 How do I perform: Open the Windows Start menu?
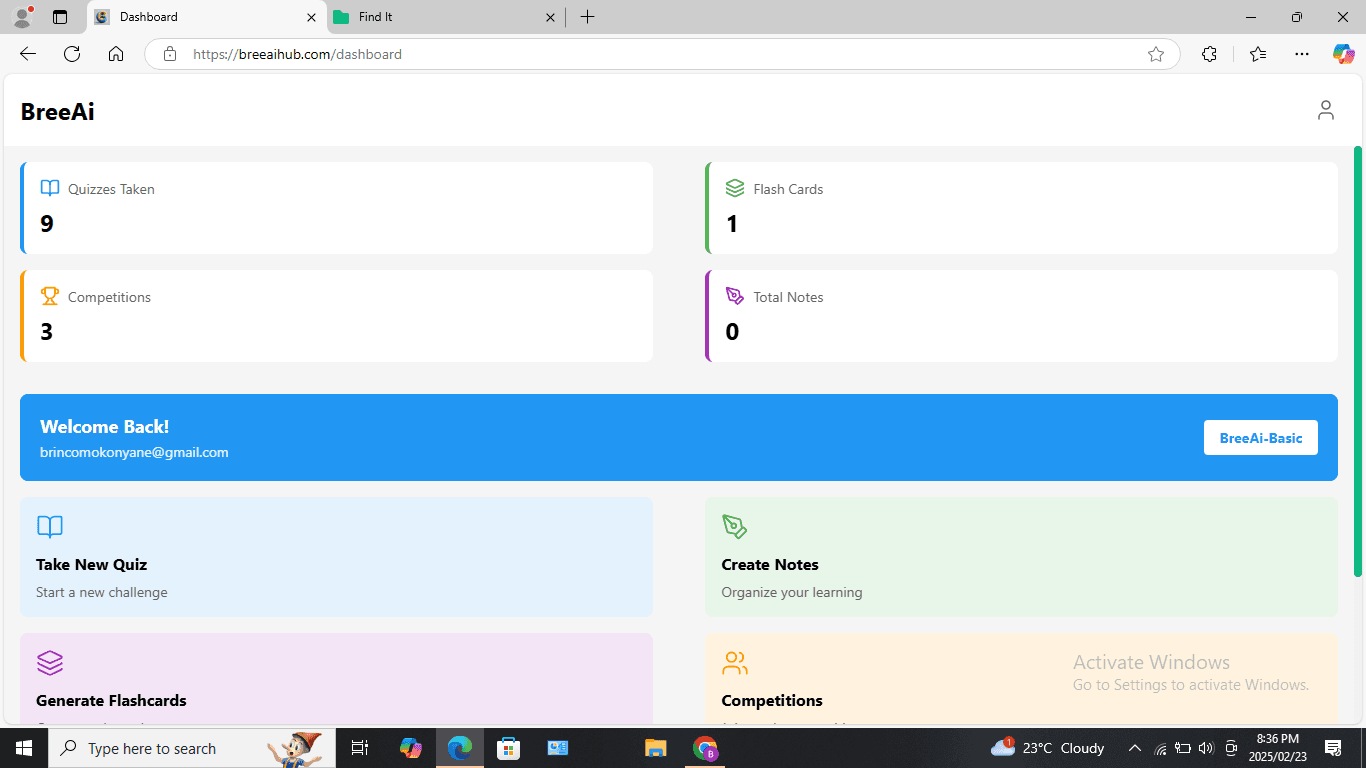click(24, 748)
